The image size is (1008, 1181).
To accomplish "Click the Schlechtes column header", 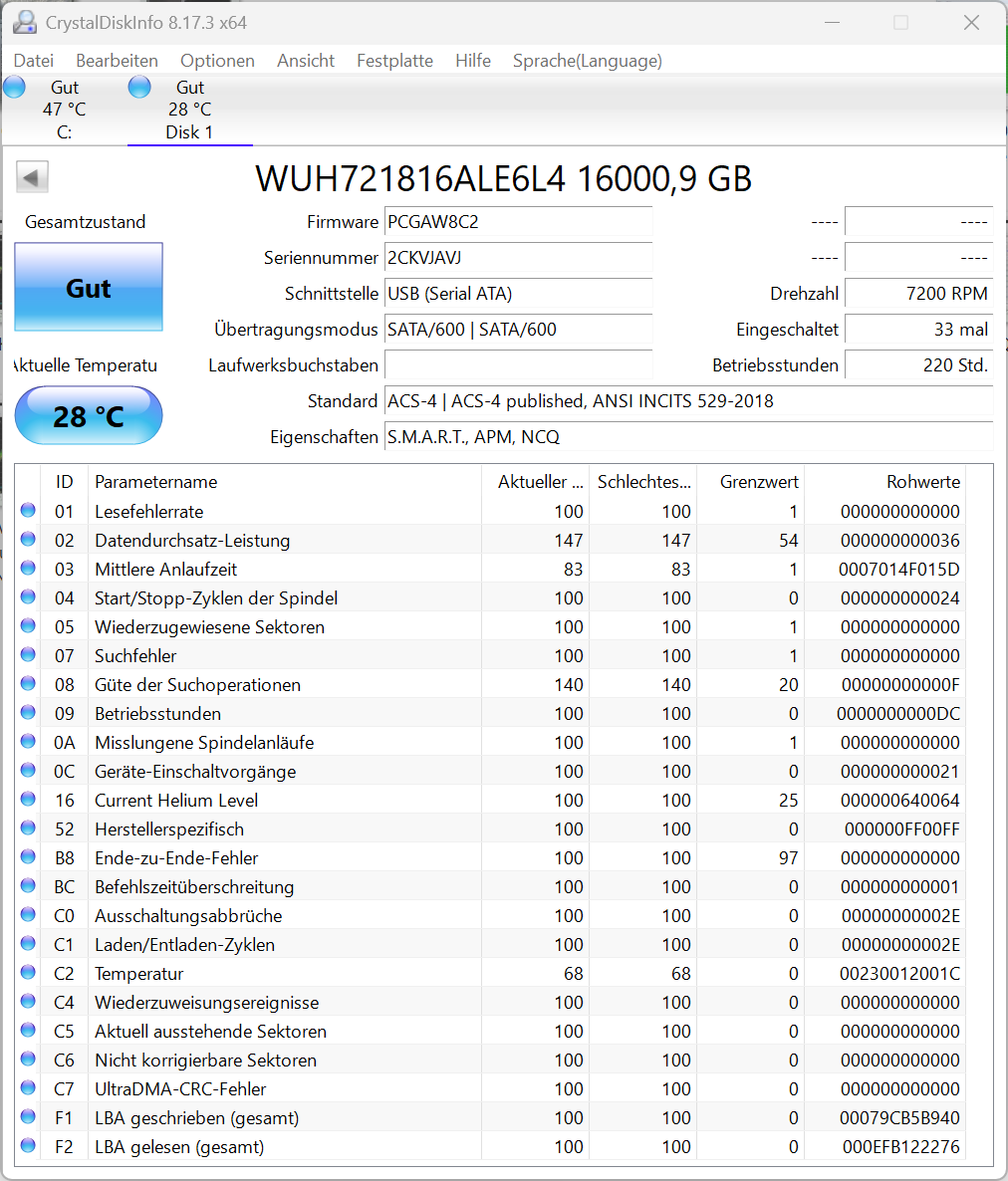I will tap(643, 482).
